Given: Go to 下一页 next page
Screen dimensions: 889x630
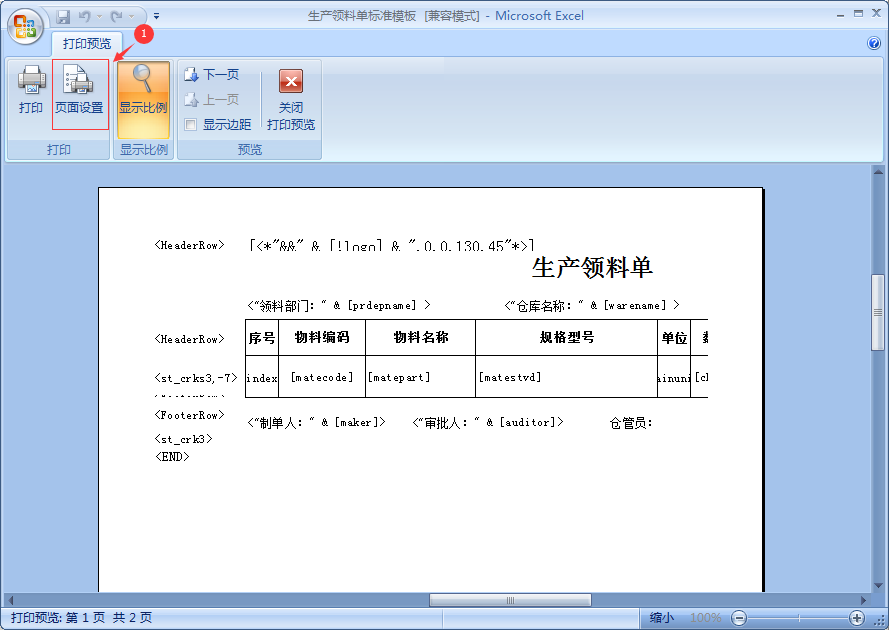Looking at the screenshot, I should tap(212, 74).
